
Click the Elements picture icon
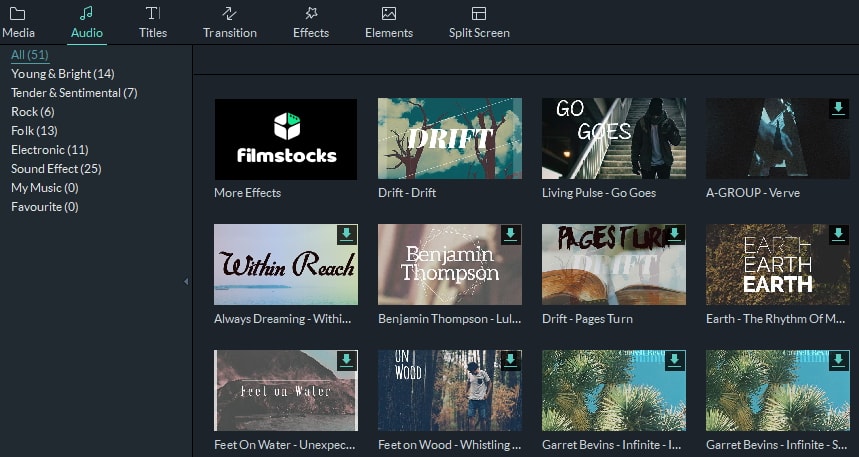click(x=389, y=14)
